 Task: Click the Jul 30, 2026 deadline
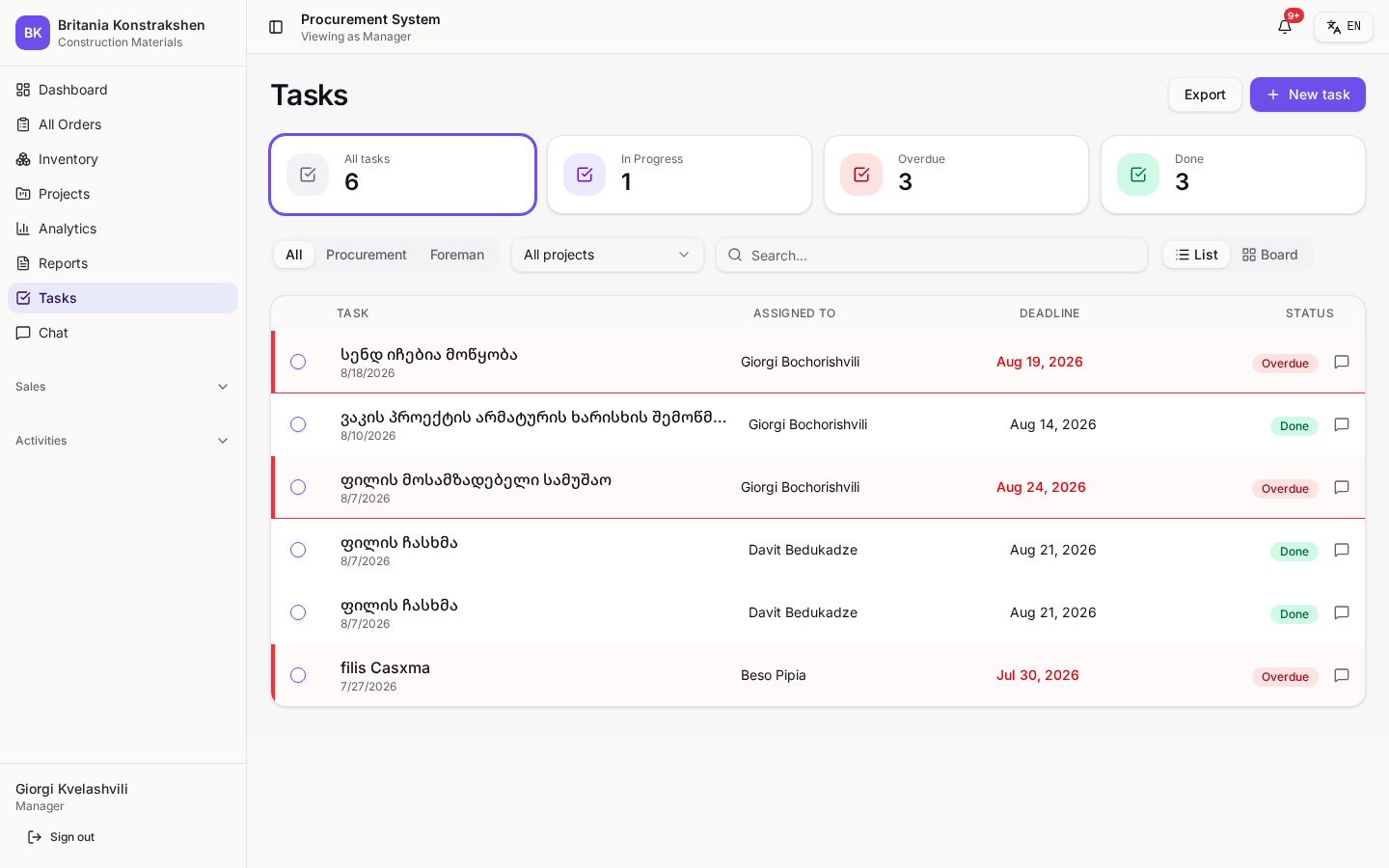click(1038, 675)
